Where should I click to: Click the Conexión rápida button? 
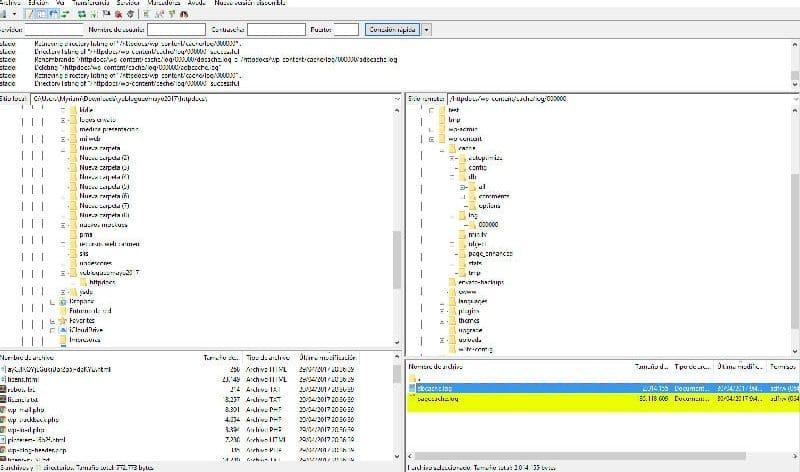click(392, 30)
